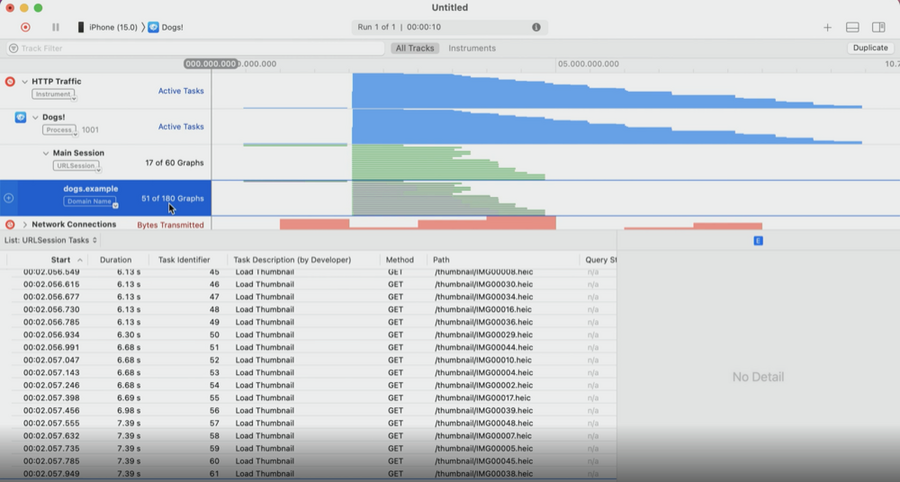This screenshot has width=900, height=482.
Task: Open run info icon in run status
Action: pyautogui.click(x=536, y=27)
